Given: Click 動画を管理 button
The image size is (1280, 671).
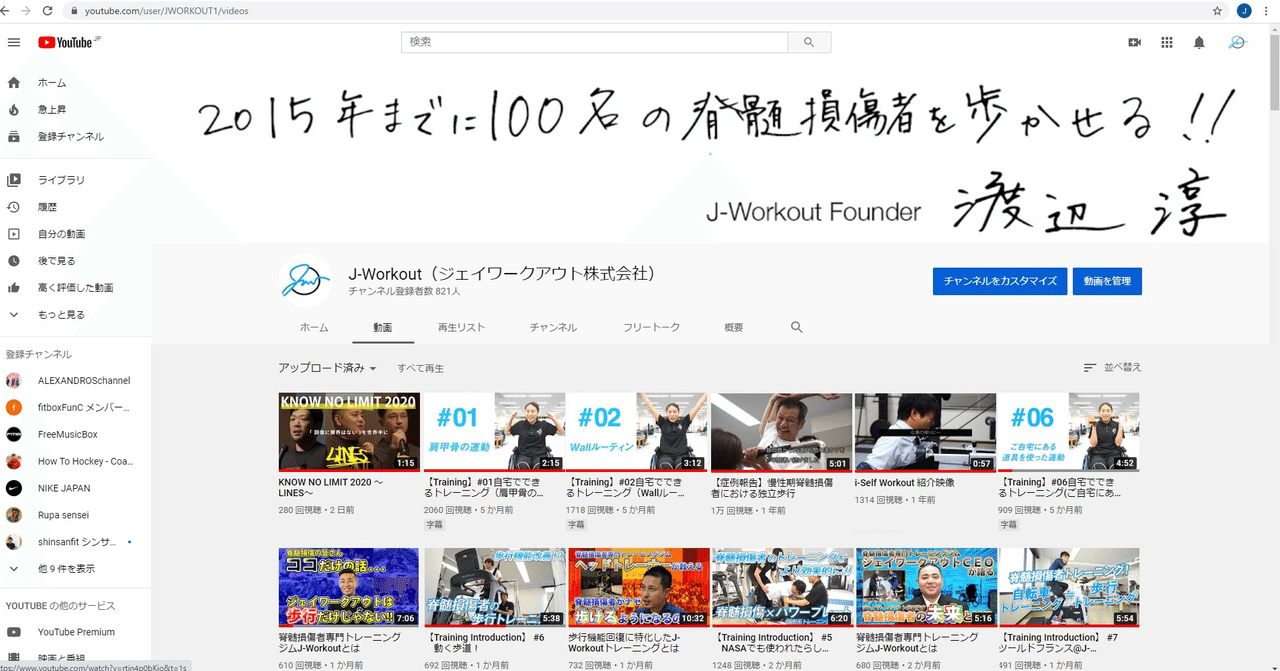Looking at the screenshot, I should pyautogui.click(x=1108, y=281).
